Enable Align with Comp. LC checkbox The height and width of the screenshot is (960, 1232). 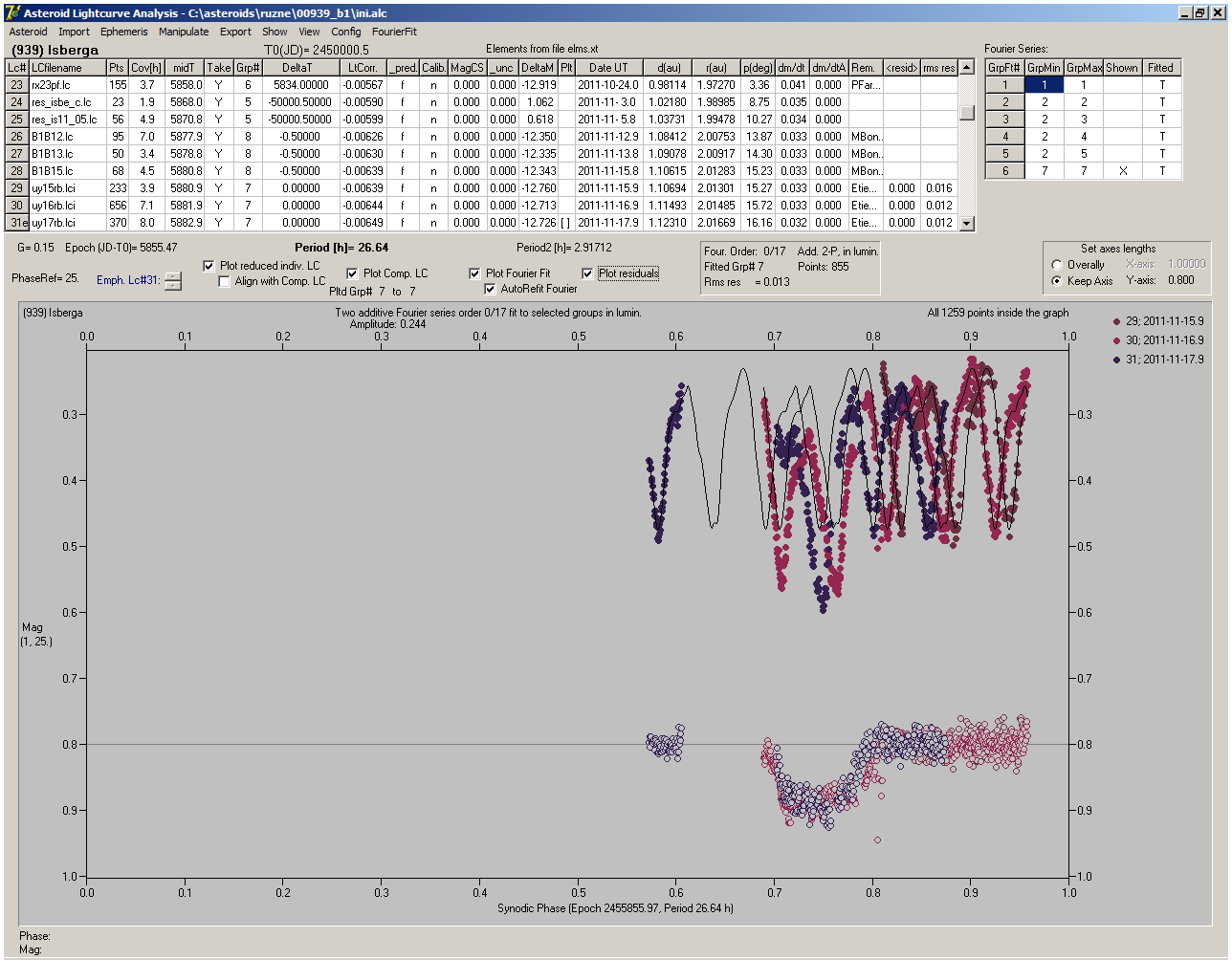point(225,281)
